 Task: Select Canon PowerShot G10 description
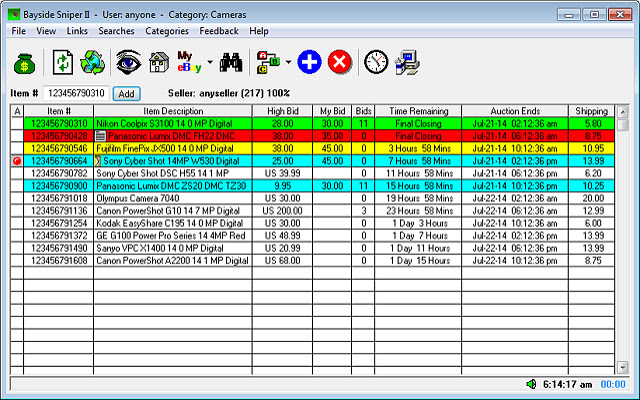coord(168,211)
